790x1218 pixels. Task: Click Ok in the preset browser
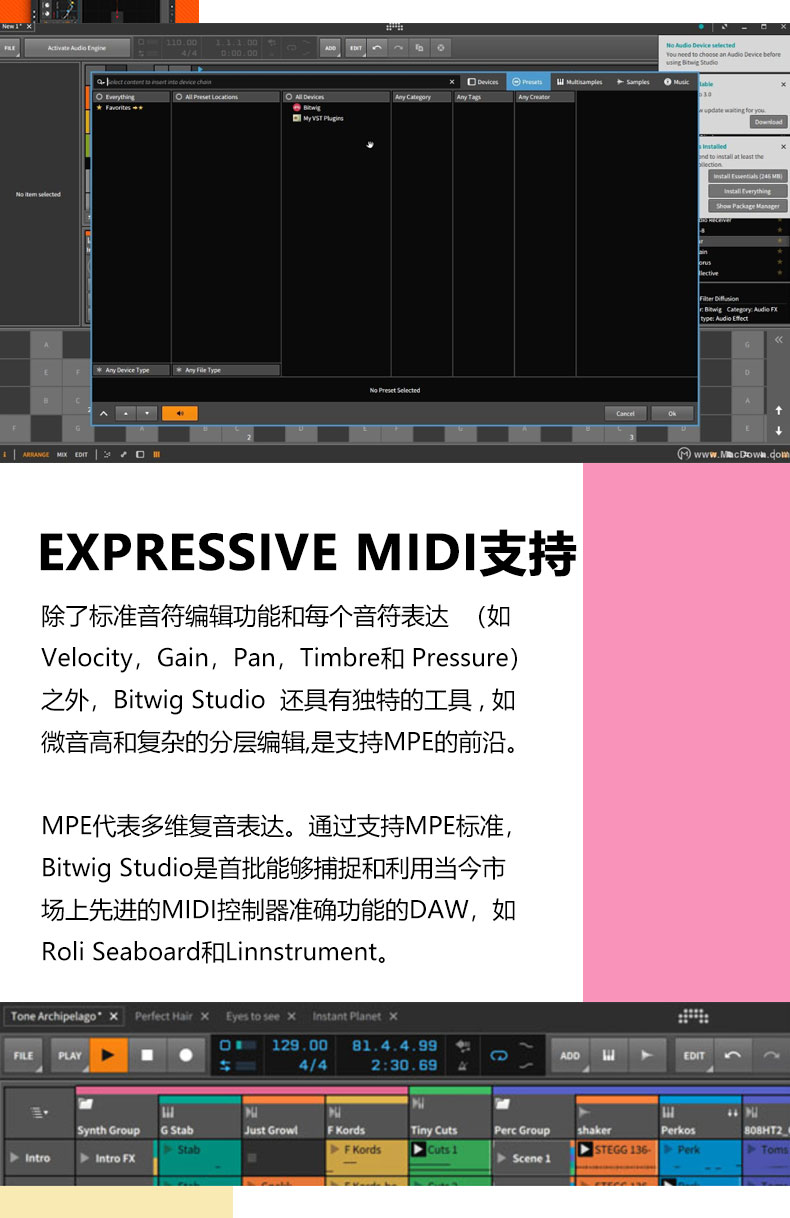pyautogui.click(x=672, y=413)
